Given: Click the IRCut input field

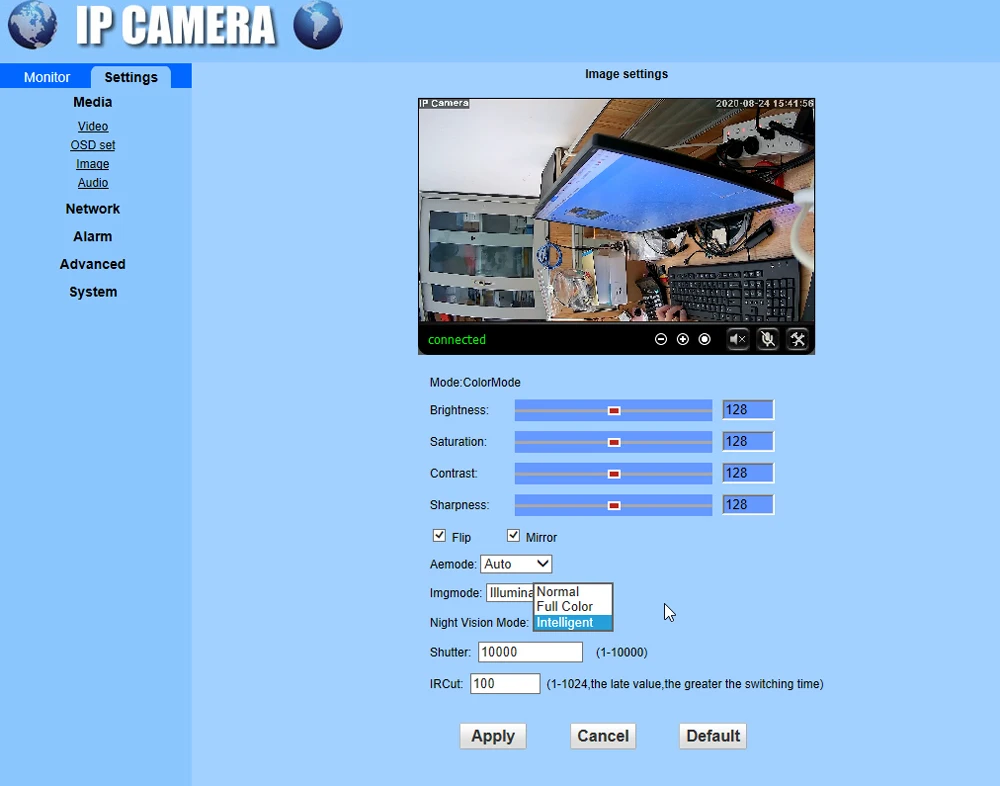Looking at the screenshot, I should [x=505, y=683].
